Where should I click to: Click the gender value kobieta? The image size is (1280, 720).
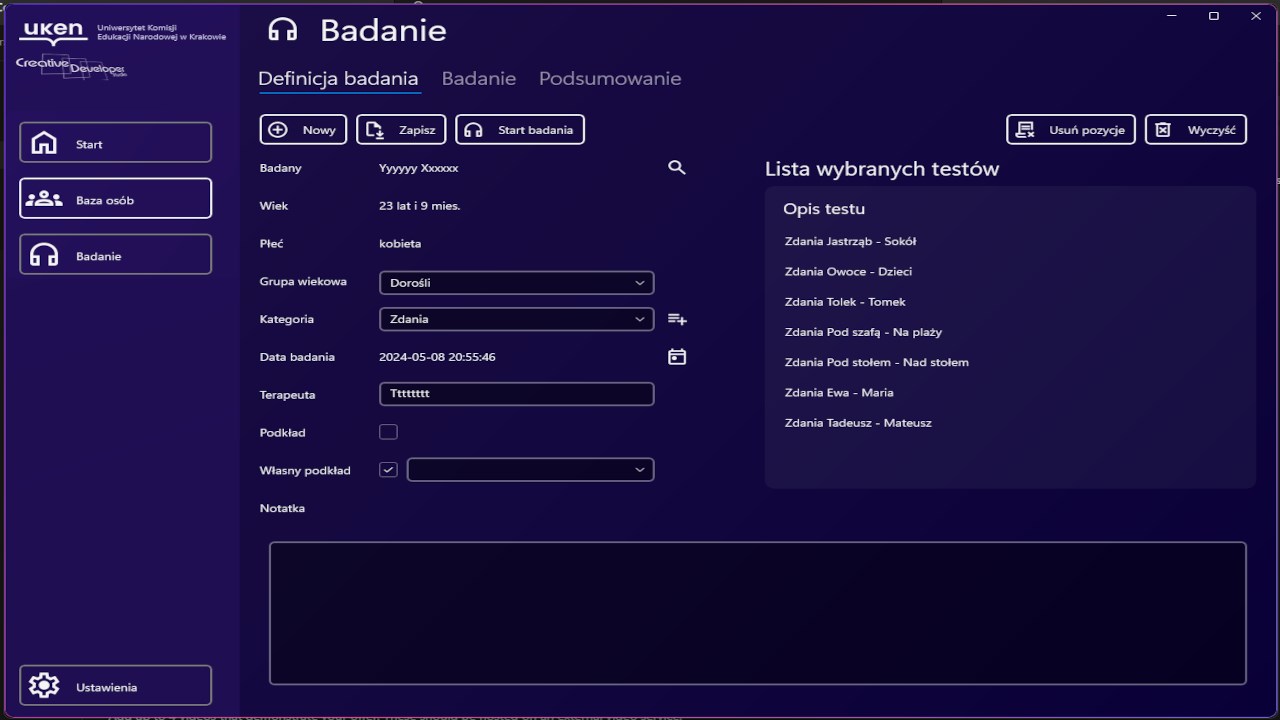400,244
